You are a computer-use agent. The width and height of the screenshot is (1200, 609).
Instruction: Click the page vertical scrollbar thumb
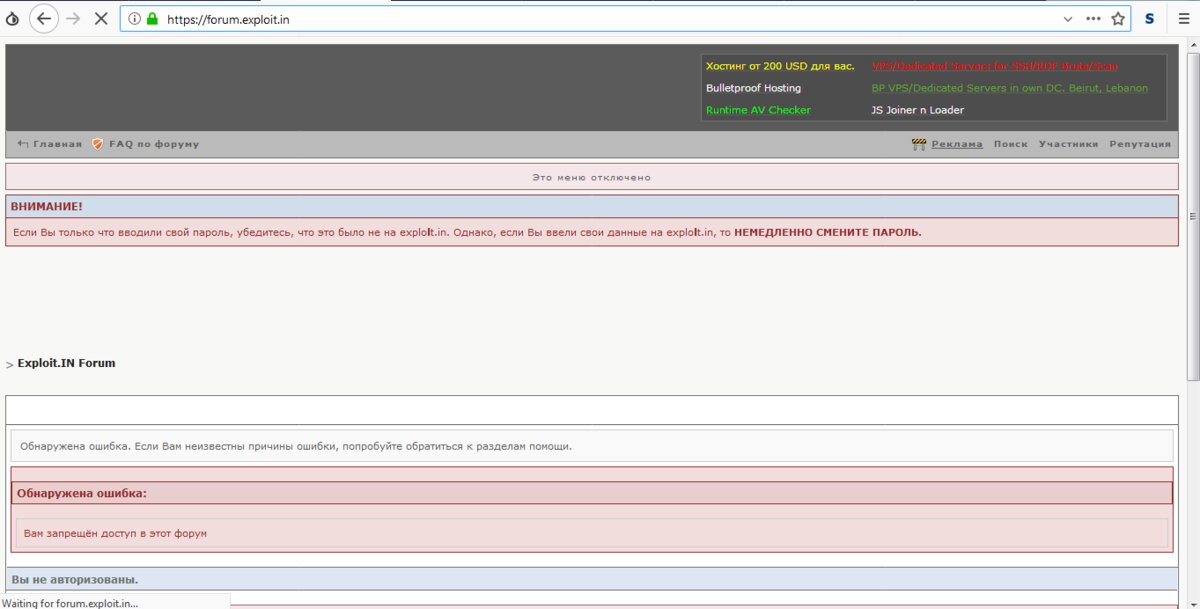coord(1192,213)
